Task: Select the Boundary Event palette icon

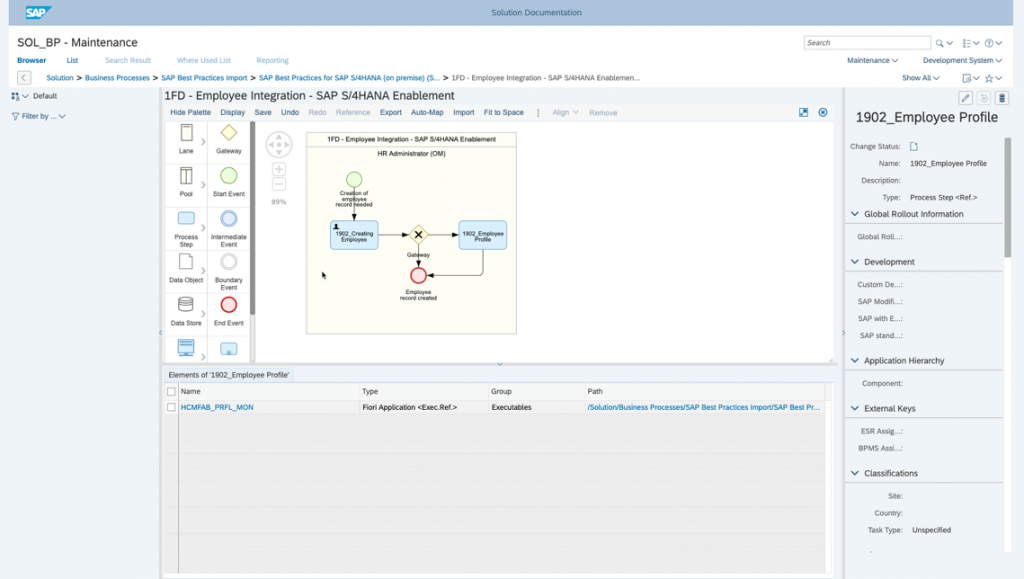Action: pyautogui.click(x=229, y=262)
